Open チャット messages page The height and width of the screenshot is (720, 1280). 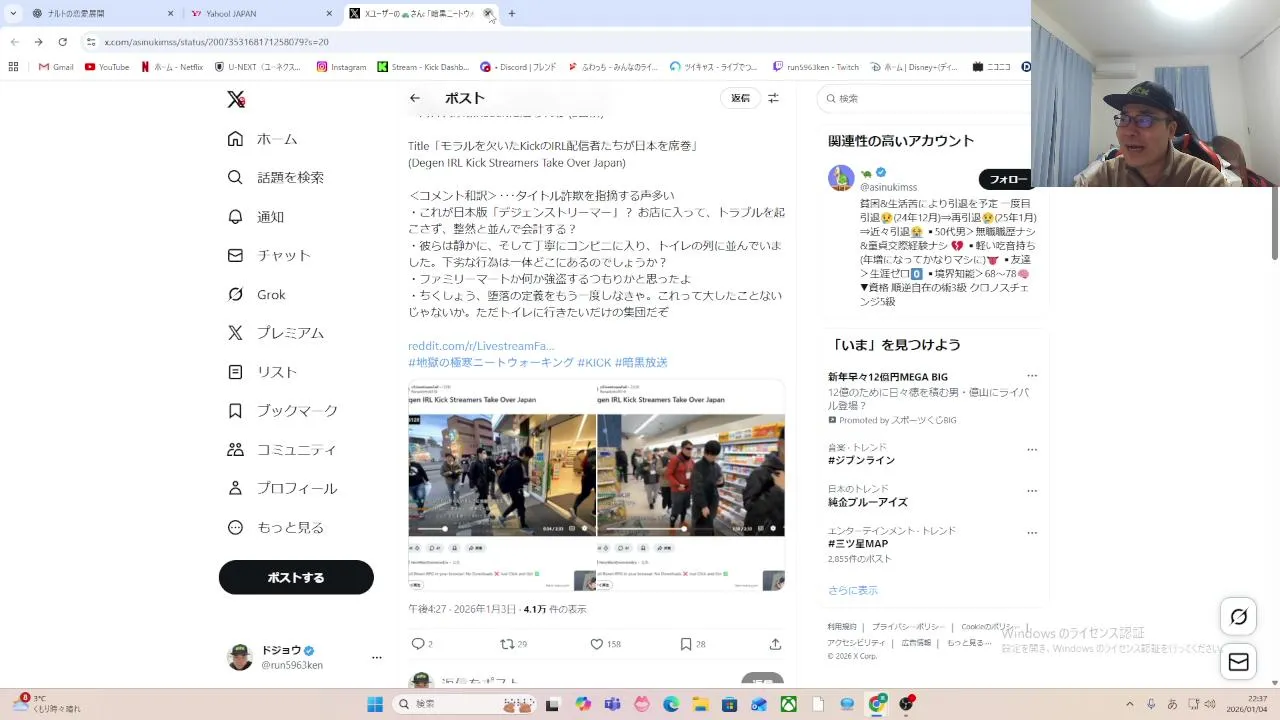point(268,255)
